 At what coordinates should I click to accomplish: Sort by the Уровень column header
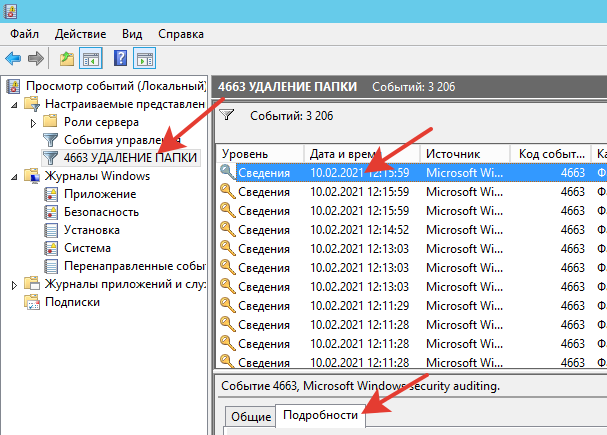point(260,154)
